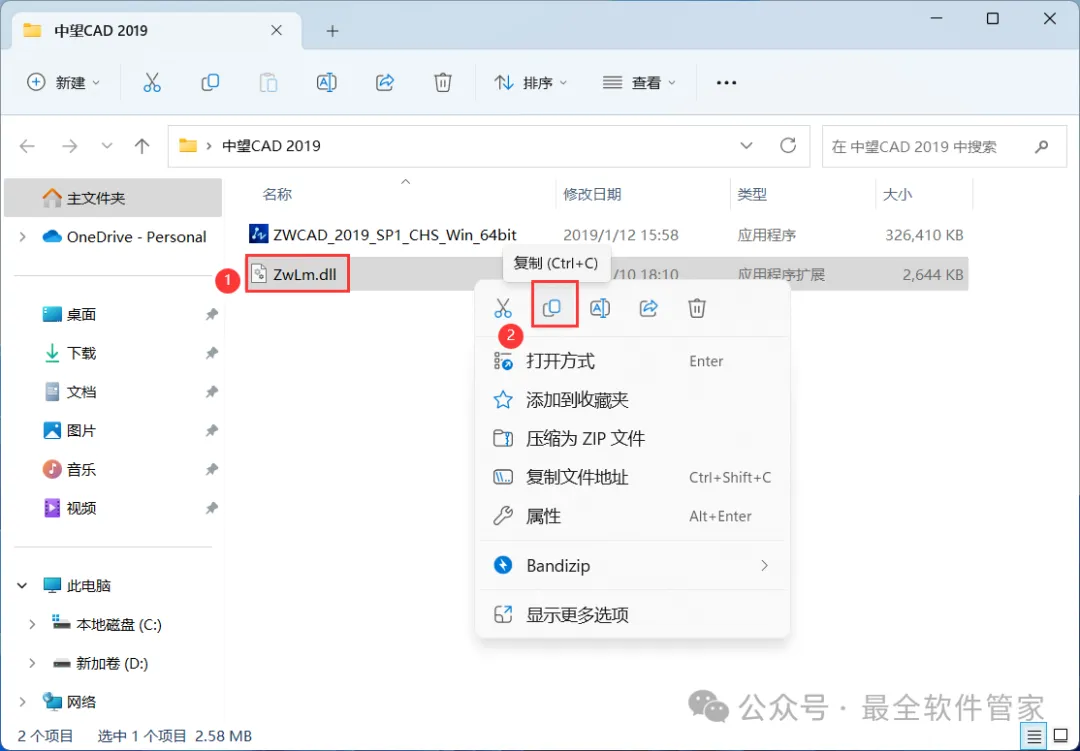The image size is (1080, 751).
Task: Choose 打开方式 from context menu
Action: tap(632, 361)
